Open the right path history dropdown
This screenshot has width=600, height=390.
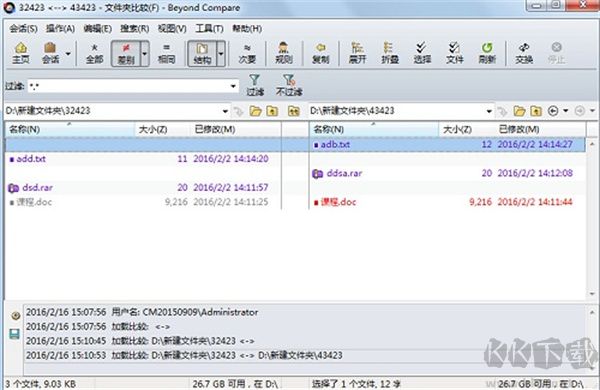click(x=489, y=111)
